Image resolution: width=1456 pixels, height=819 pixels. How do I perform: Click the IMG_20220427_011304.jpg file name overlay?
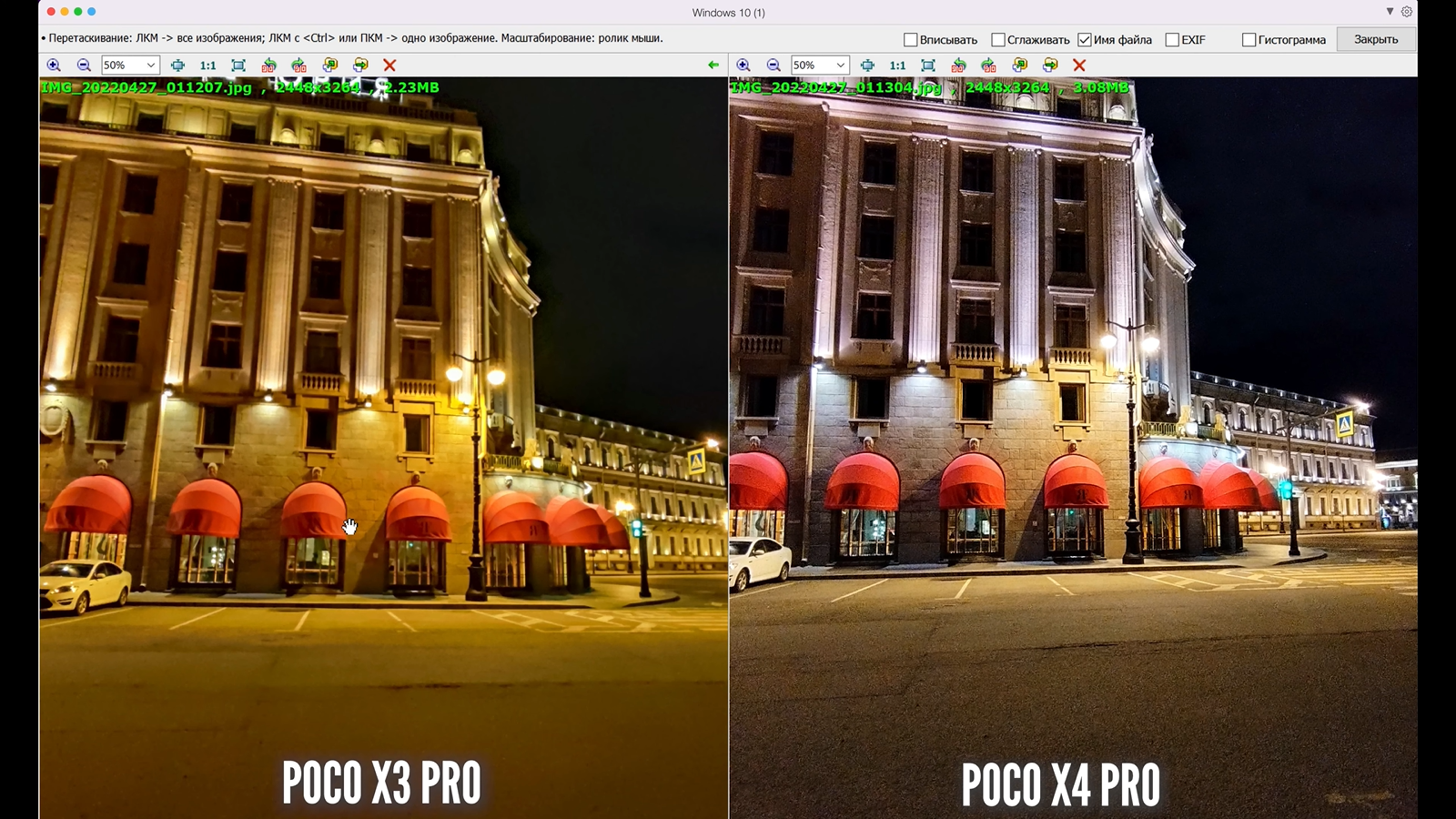tap(836, 87)
